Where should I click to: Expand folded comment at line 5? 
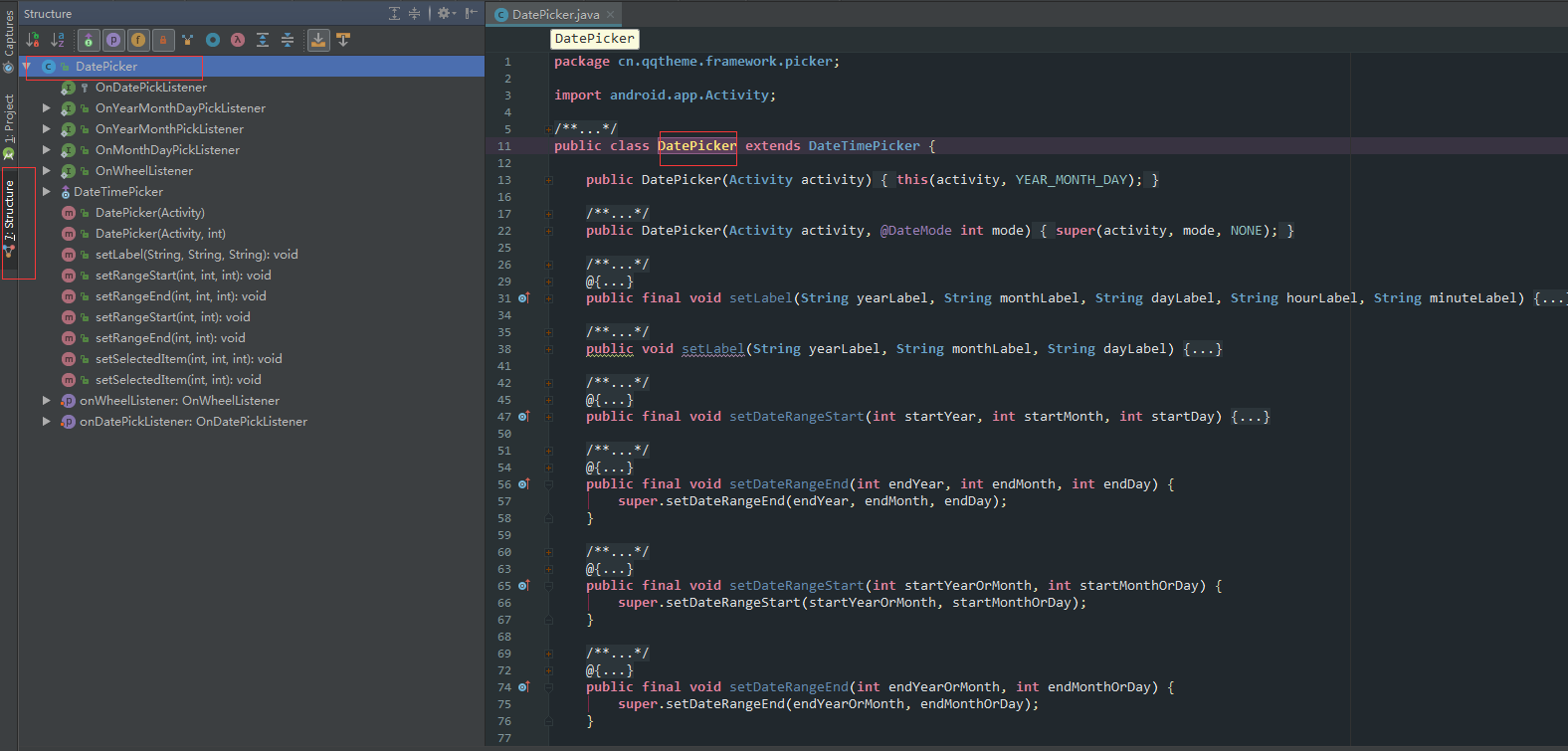click(549, 129)
